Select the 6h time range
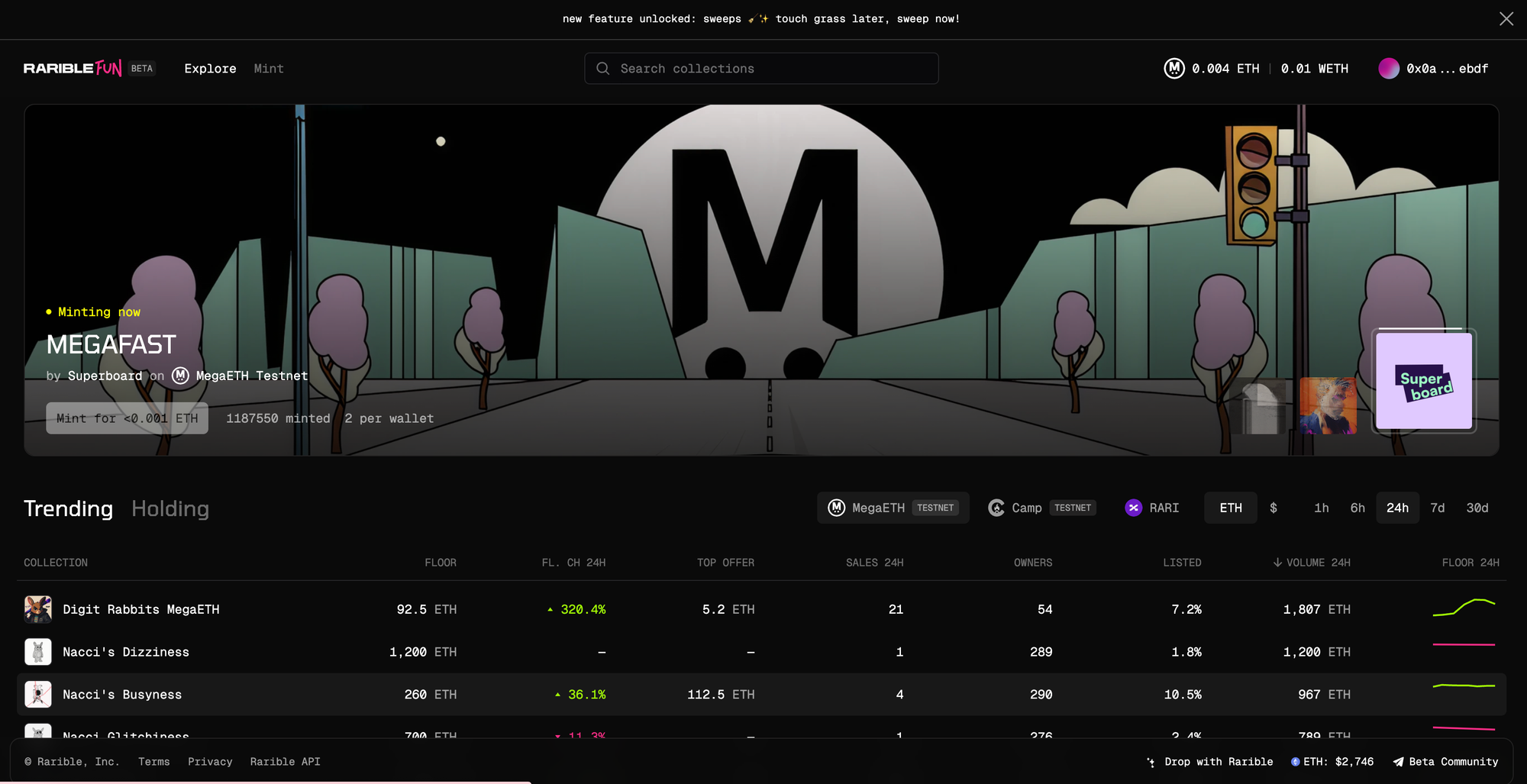Image resolution: width=1527 pixels, height=784 pixels. tap(1358, 508)
